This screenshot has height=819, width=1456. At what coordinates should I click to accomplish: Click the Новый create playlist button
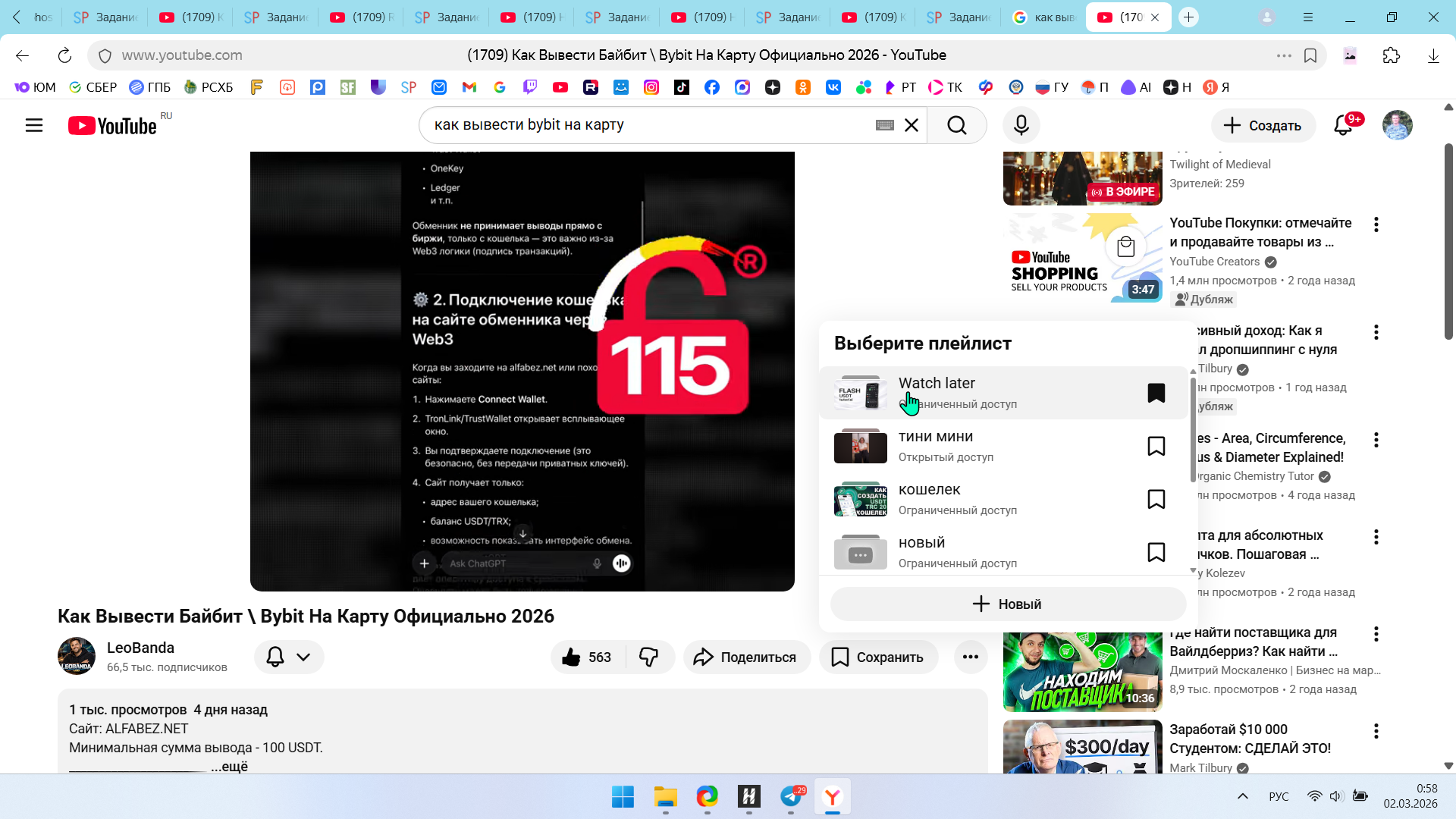(1008, 604)
